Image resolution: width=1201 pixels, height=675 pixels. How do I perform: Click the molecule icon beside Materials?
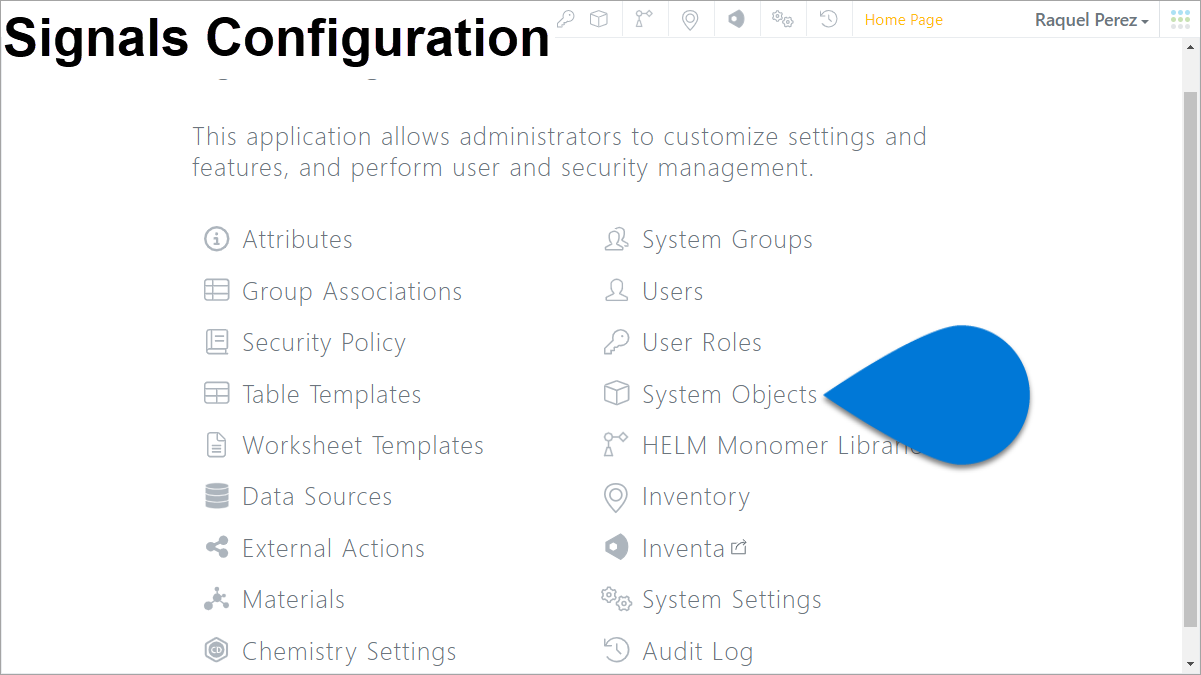pos(216,599)
